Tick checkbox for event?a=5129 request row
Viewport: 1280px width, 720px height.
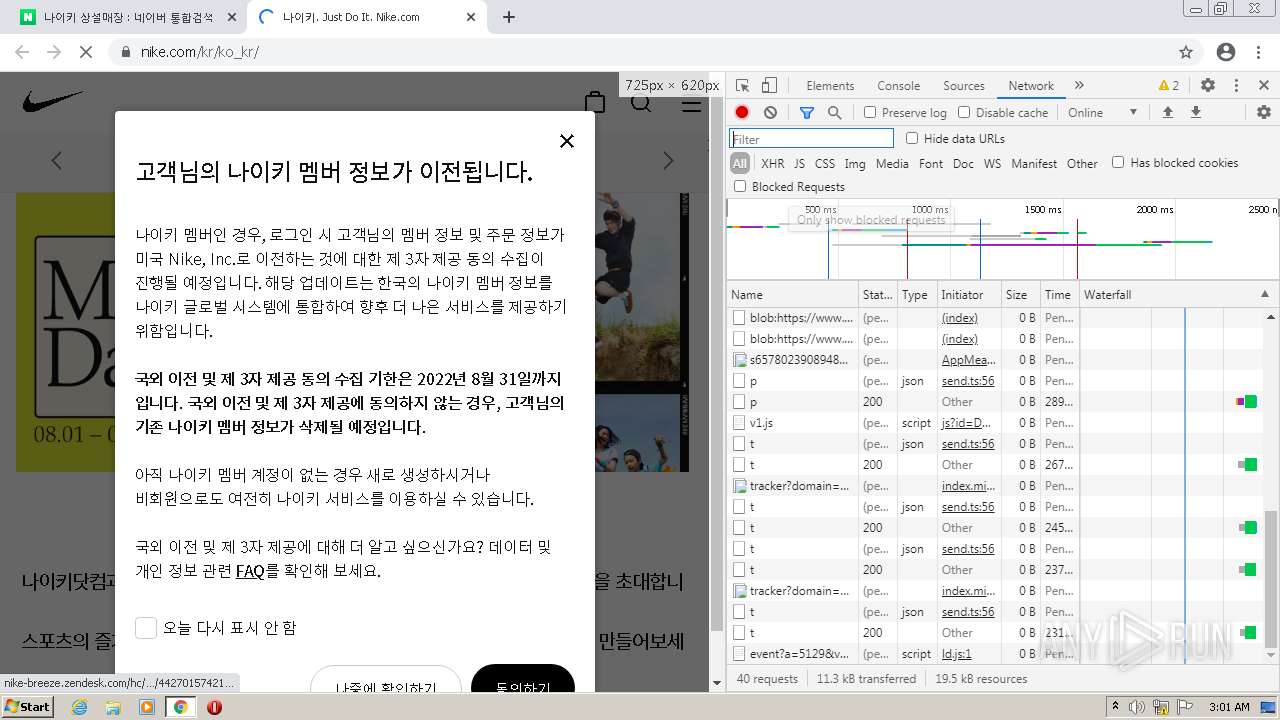(740, 654)
